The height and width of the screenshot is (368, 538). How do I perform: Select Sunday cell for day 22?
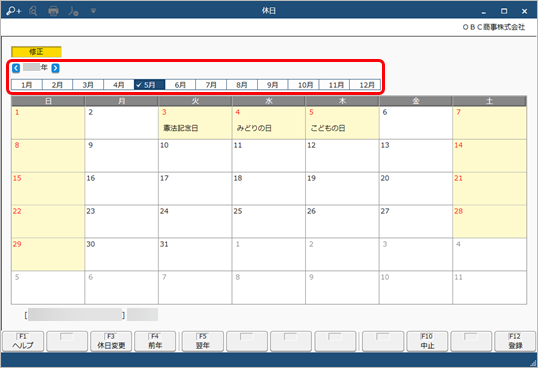point(48,222)
